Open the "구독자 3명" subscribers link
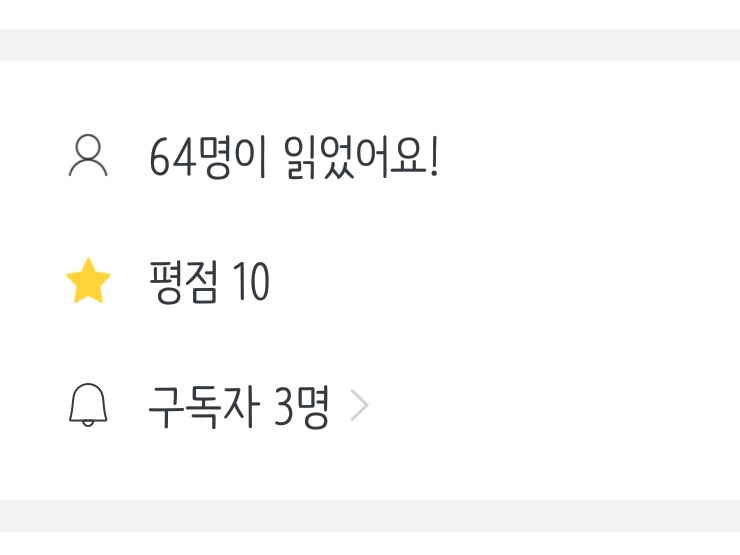 click(x=238, y=408)
